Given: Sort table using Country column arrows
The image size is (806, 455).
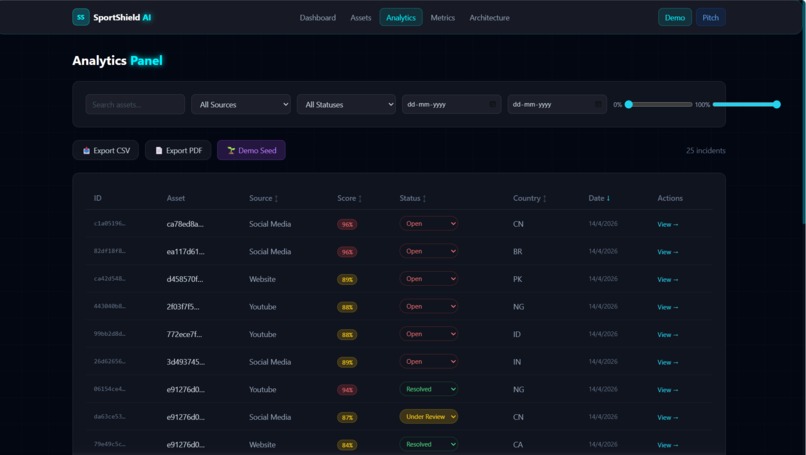Looking at the screenshot, I should (x=544, y=198).
